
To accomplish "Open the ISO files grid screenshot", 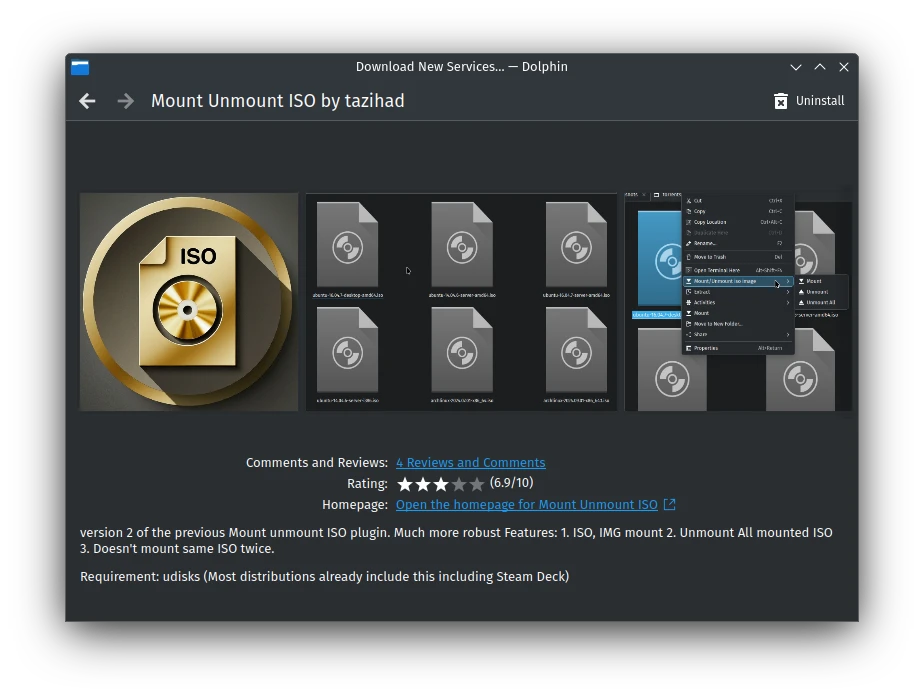I will coord(461,302).
